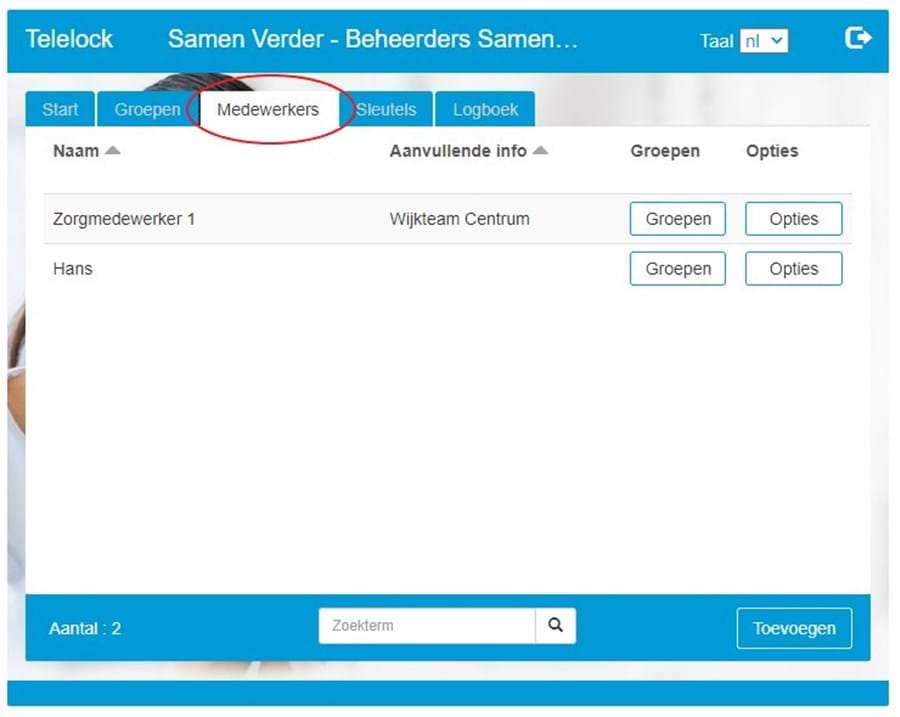Click the logout icon in the header
Screen dimensions: 900x717
click(858, 38)
